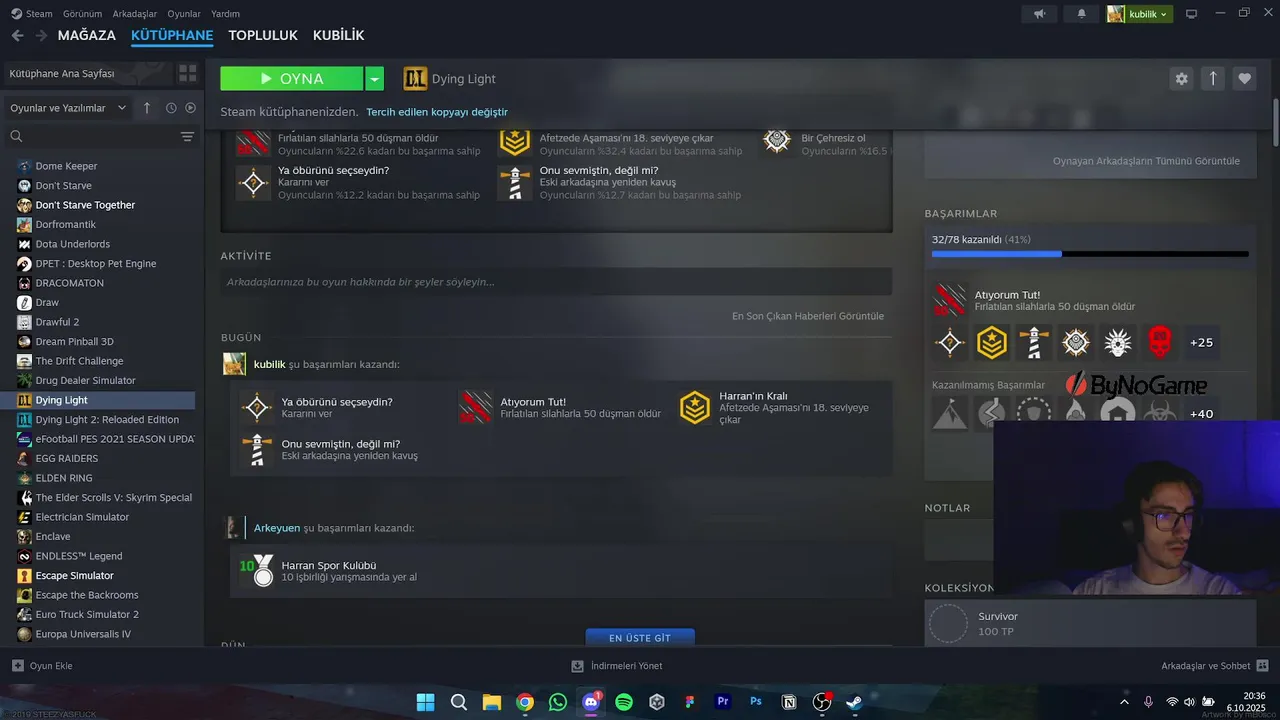Click the activity comment input field
Image resolution: width=1280 pixels, height=720 pixels.
click(x=556, y=282)
